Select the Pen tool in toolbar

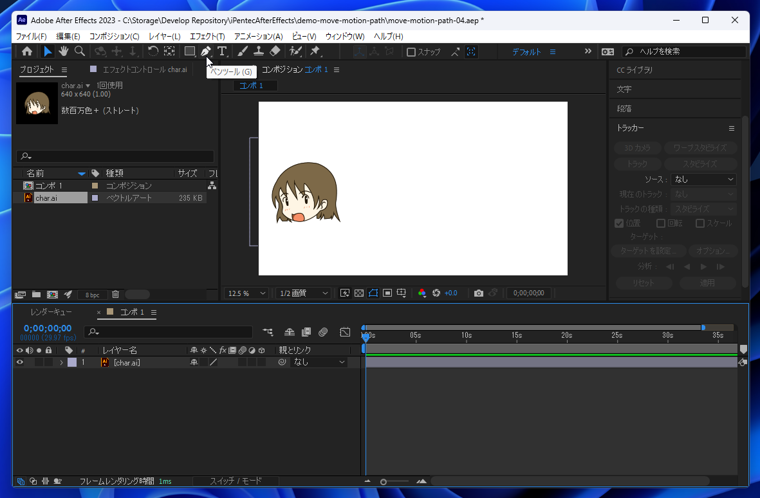point(206,52)
